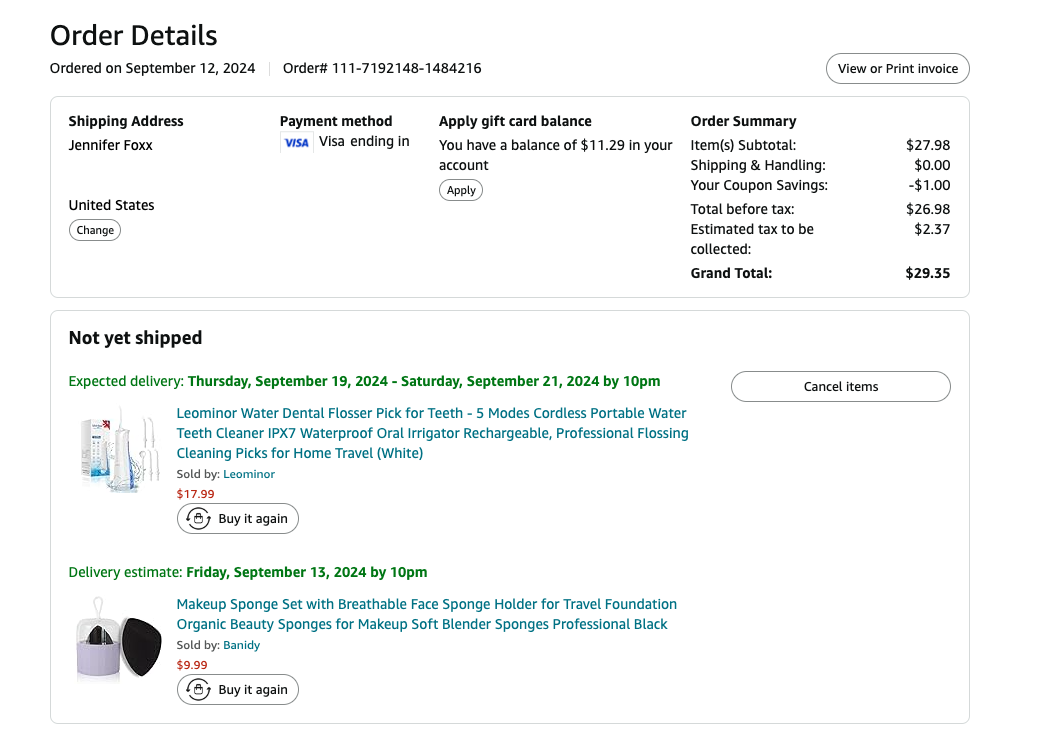Apply the gift card balance

(460, 190)
